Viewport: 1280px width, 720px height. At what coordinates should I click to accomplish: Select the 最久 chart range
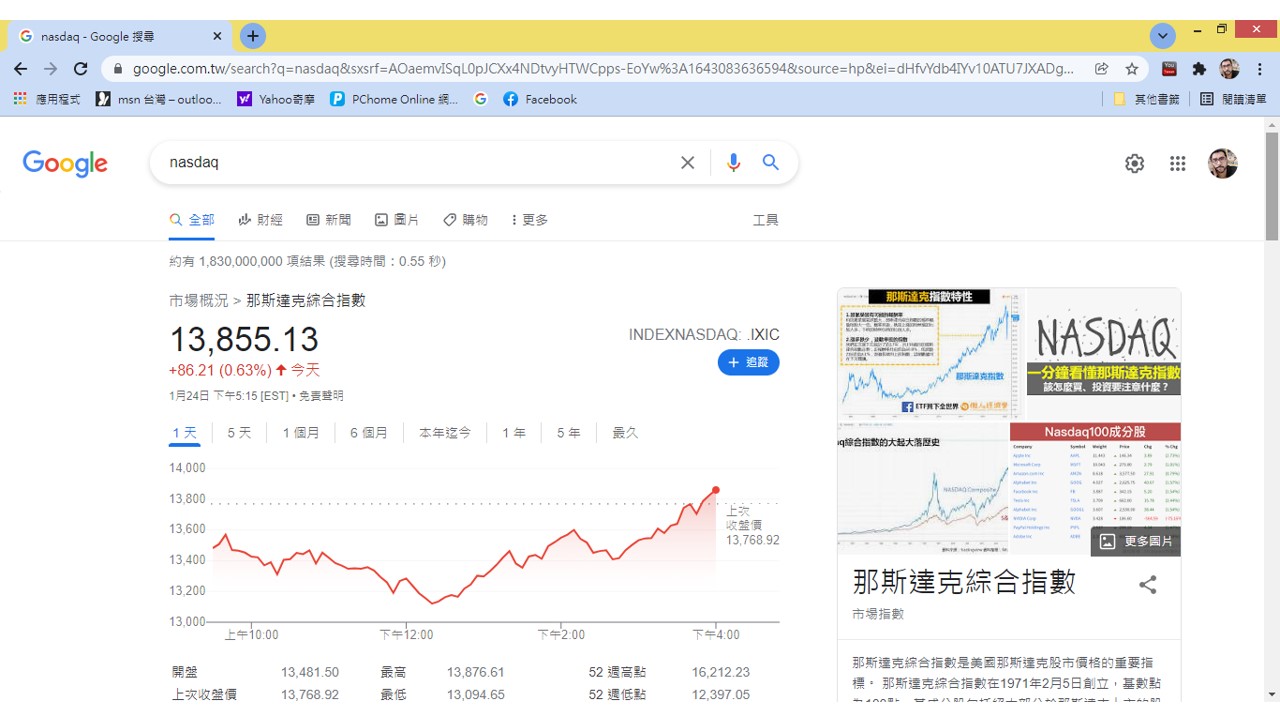click(x=625, y=433)
